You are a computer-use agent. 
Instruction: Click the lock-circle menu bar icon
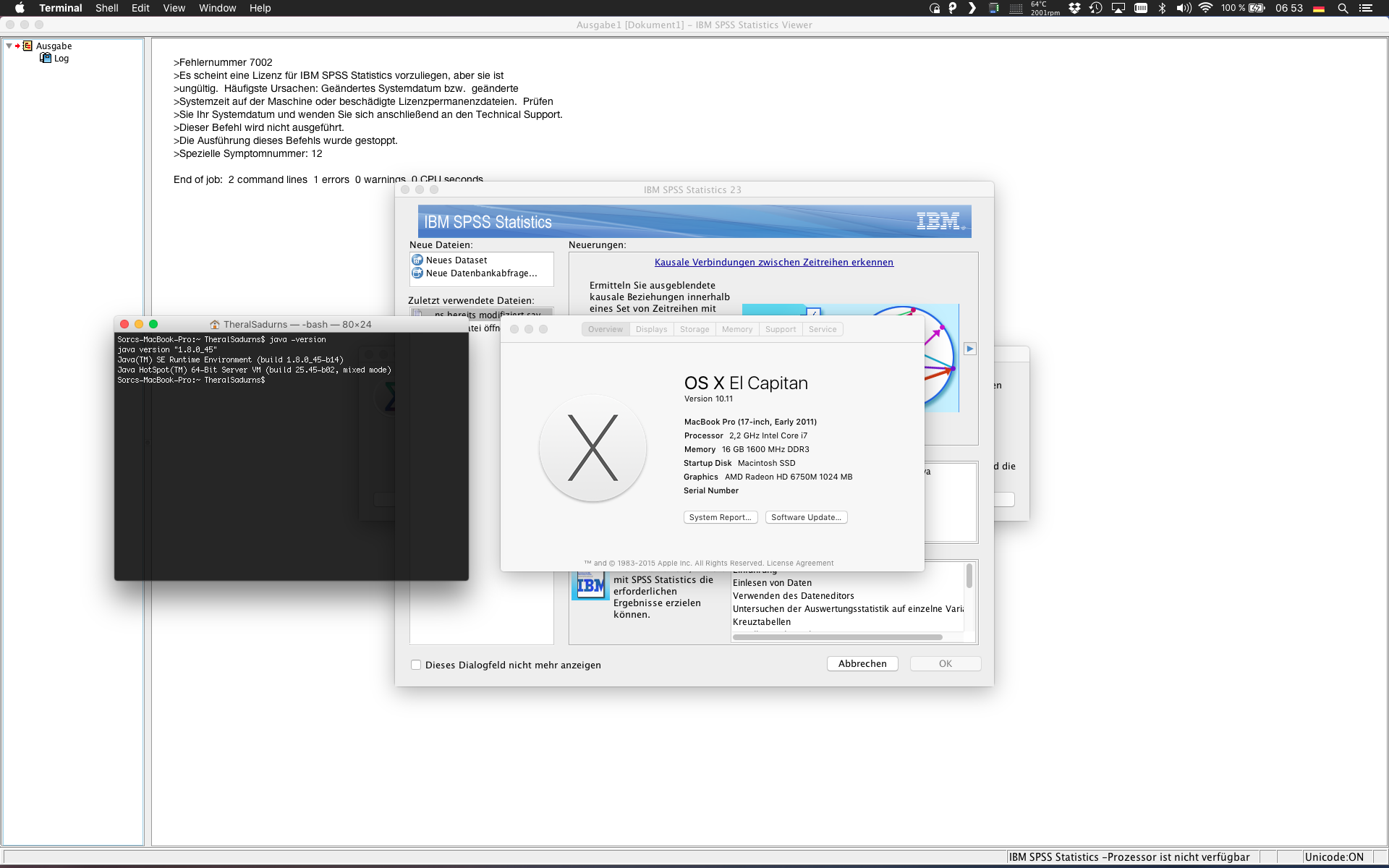coord(935,8)
